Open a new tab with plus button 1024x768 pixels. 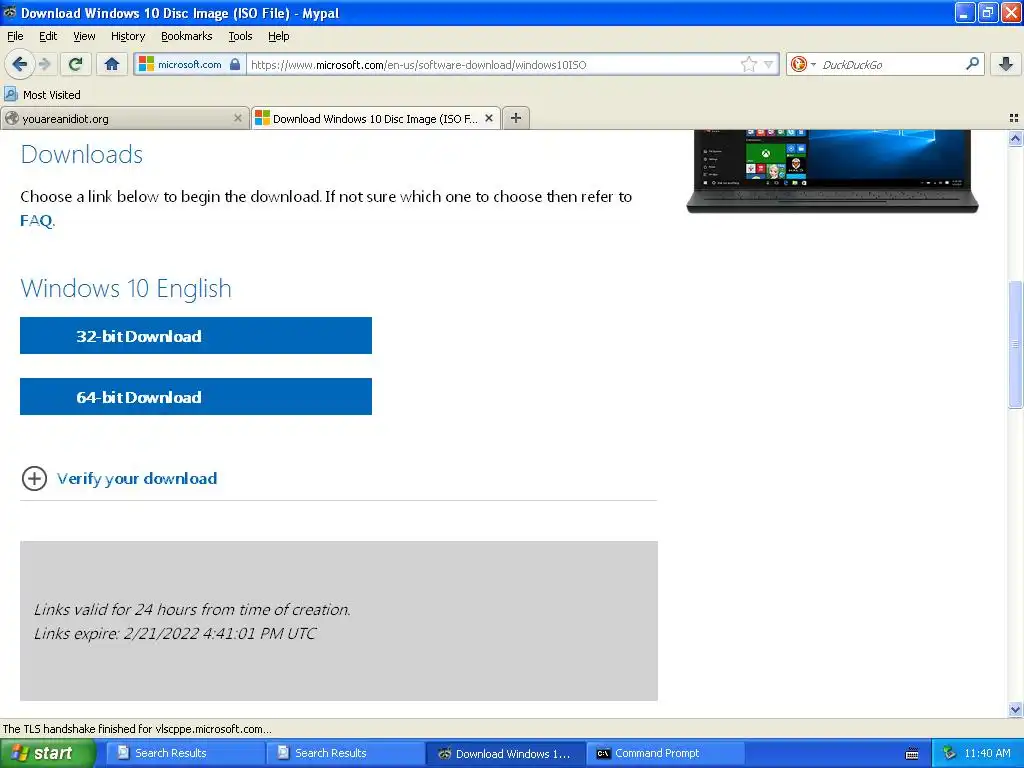coord(516,118)
